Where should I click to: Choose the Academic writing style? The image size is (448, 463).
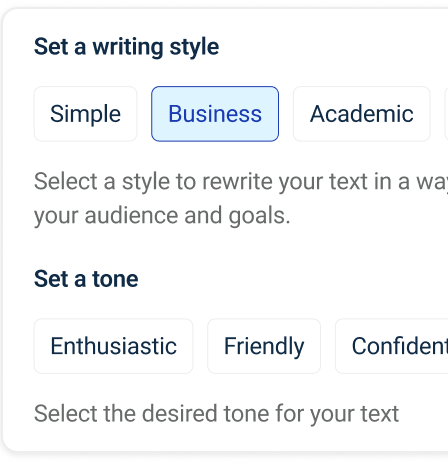[362, 114]
